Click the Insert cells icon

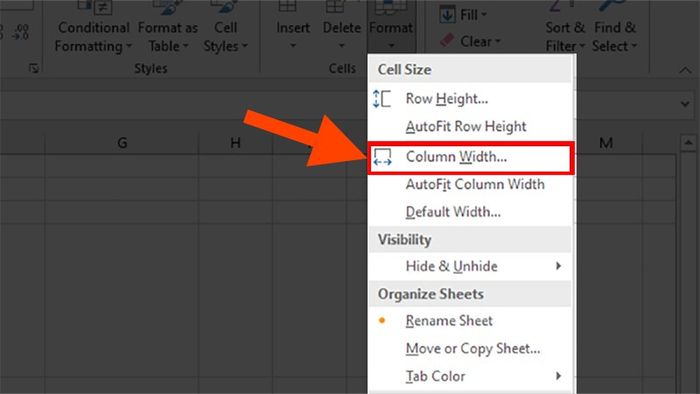[288, 6]
